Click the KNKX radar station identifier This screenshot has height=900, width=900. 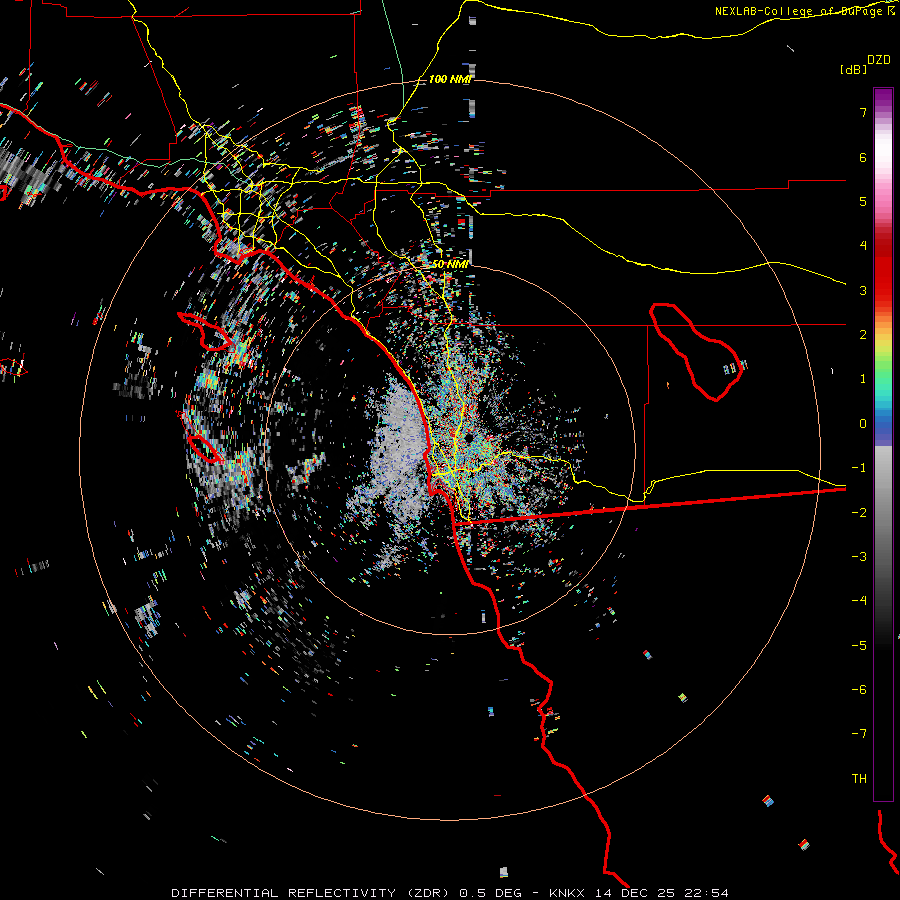click(569, 893)
